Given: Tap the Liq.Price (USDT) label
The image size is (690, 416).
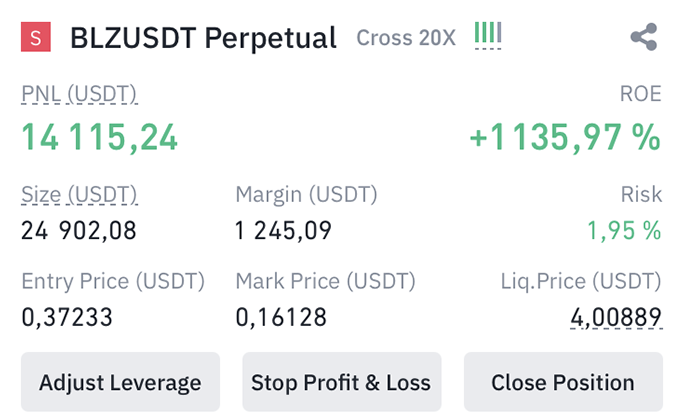Looking at the screenshot, I should [x=581, y=281].
